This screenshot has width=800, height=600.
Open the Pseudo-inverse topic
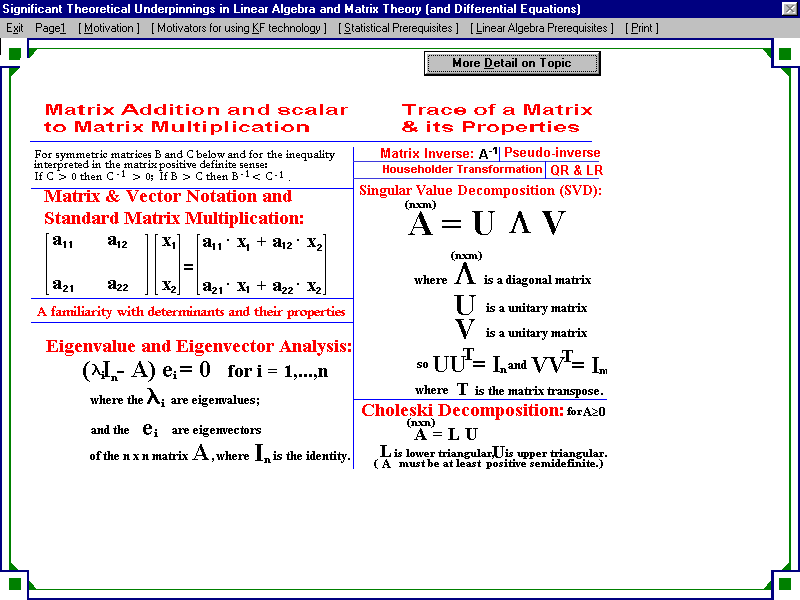[552, 153]
